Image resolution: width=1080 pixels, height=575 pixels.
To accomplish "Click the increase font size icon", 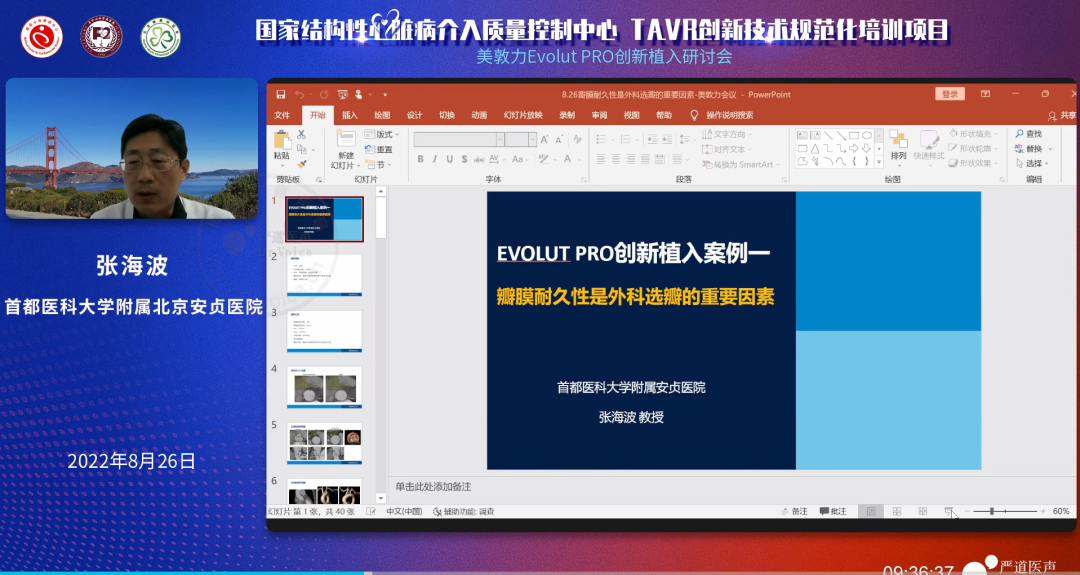I will pyautogui.click(x=545, y=139).
